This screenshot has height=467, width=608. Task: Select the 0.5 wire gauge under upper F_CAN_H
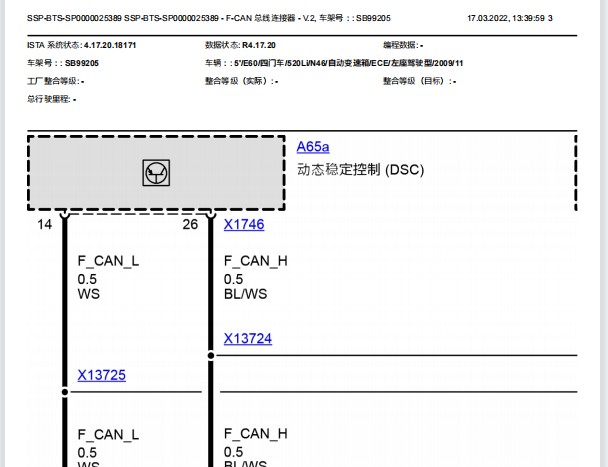click(233, 279)
